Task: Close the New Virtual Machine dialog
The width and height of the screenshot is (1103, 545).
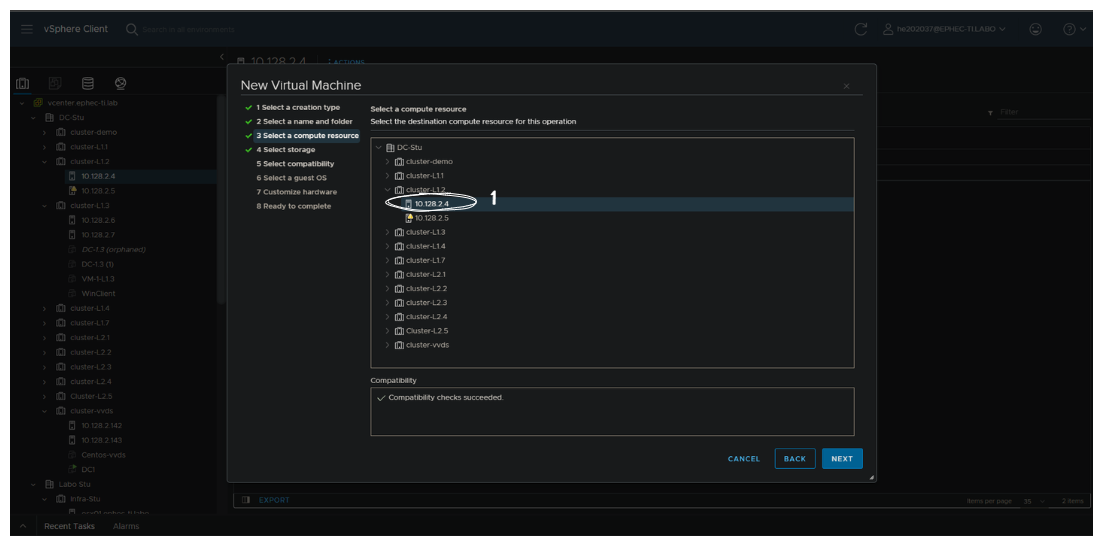Action: pyautogui.click(x=846, y=86)
